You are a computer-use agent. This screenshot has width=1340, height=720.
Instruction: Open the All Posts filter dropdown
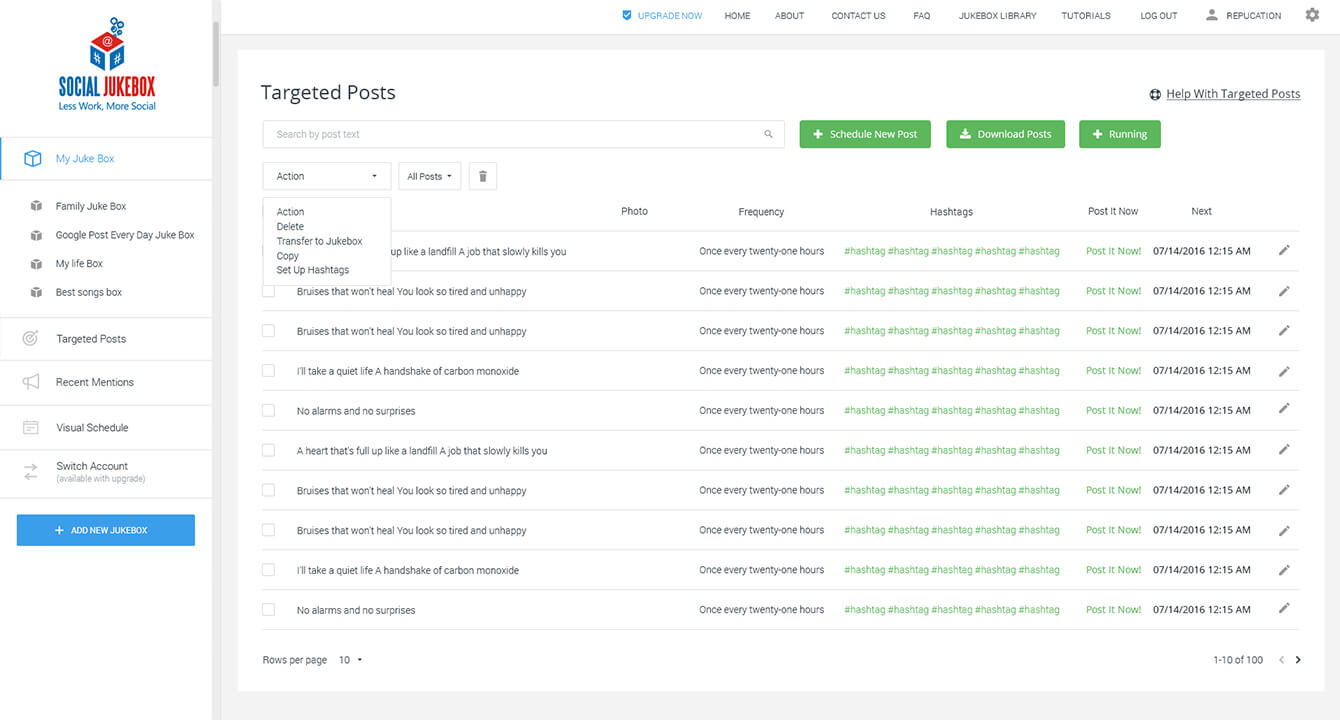point(430,176)
